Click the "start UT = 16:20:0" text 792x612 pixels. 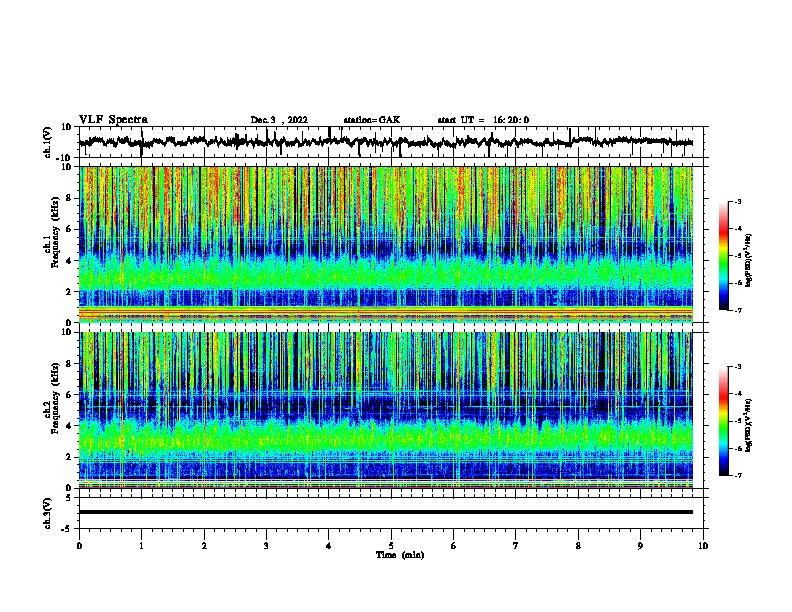click(x=483, y=120)
